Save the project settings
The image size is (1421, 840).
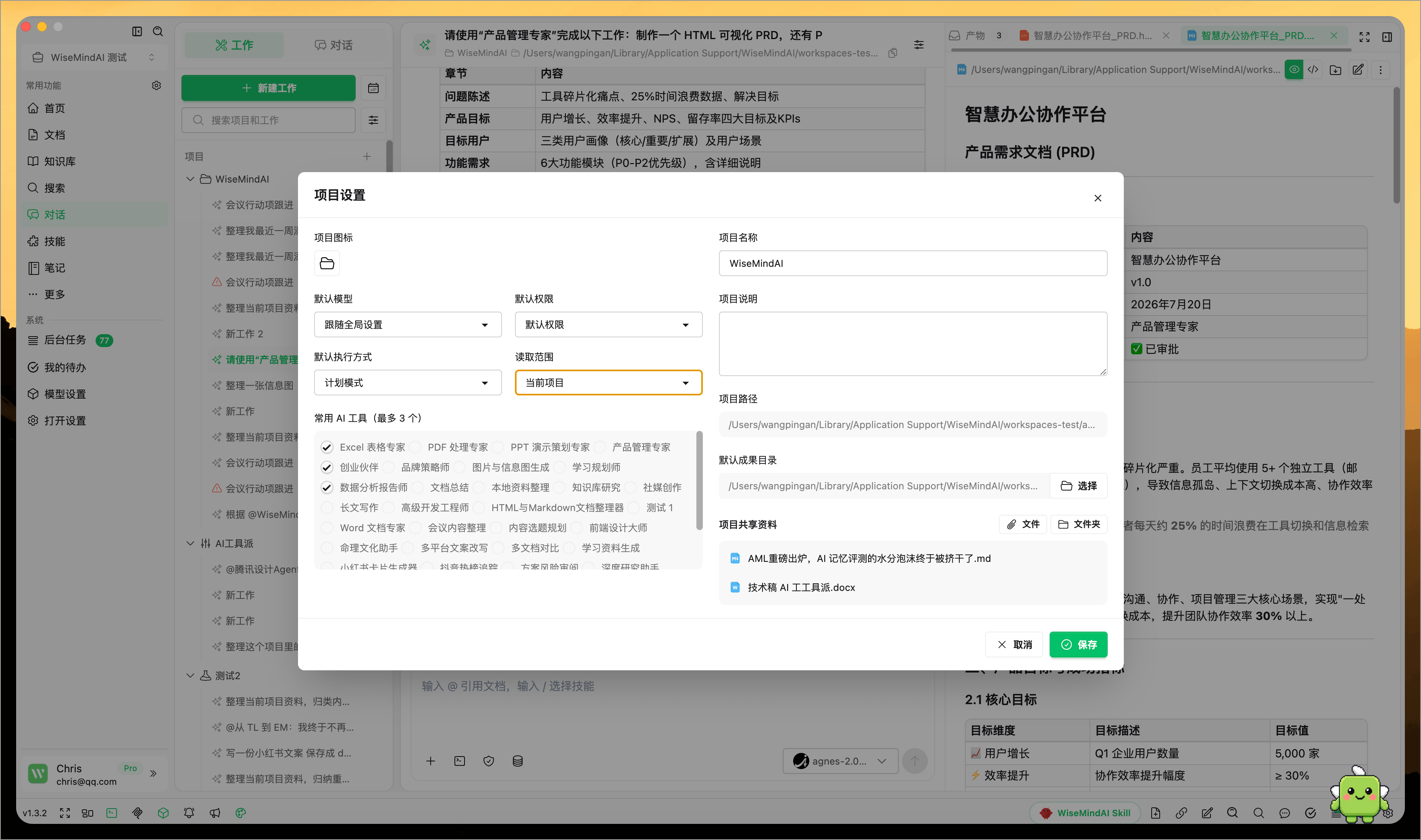(x=1079, y=645)
